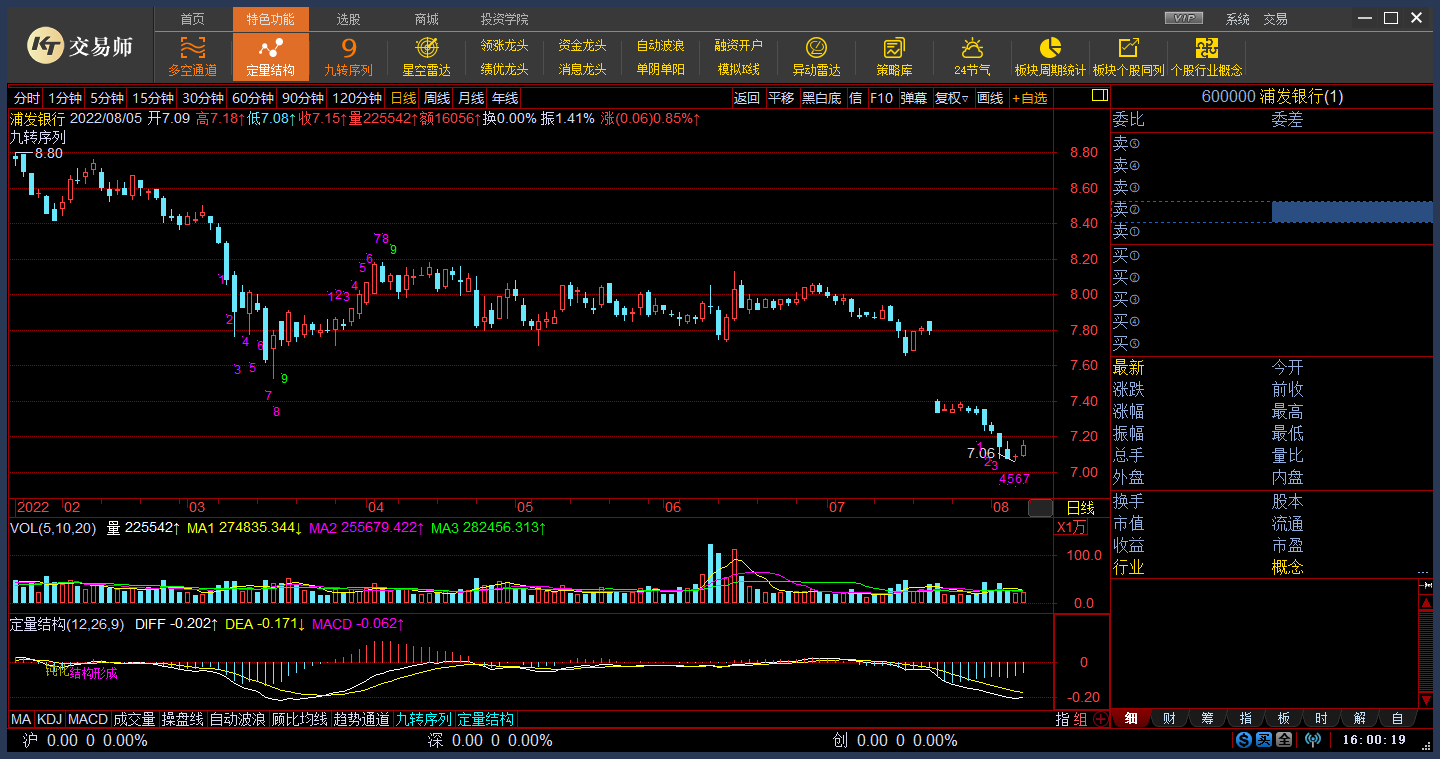
Task: Open the three-dots more button by 概念
Action: tap(1424, 572)
